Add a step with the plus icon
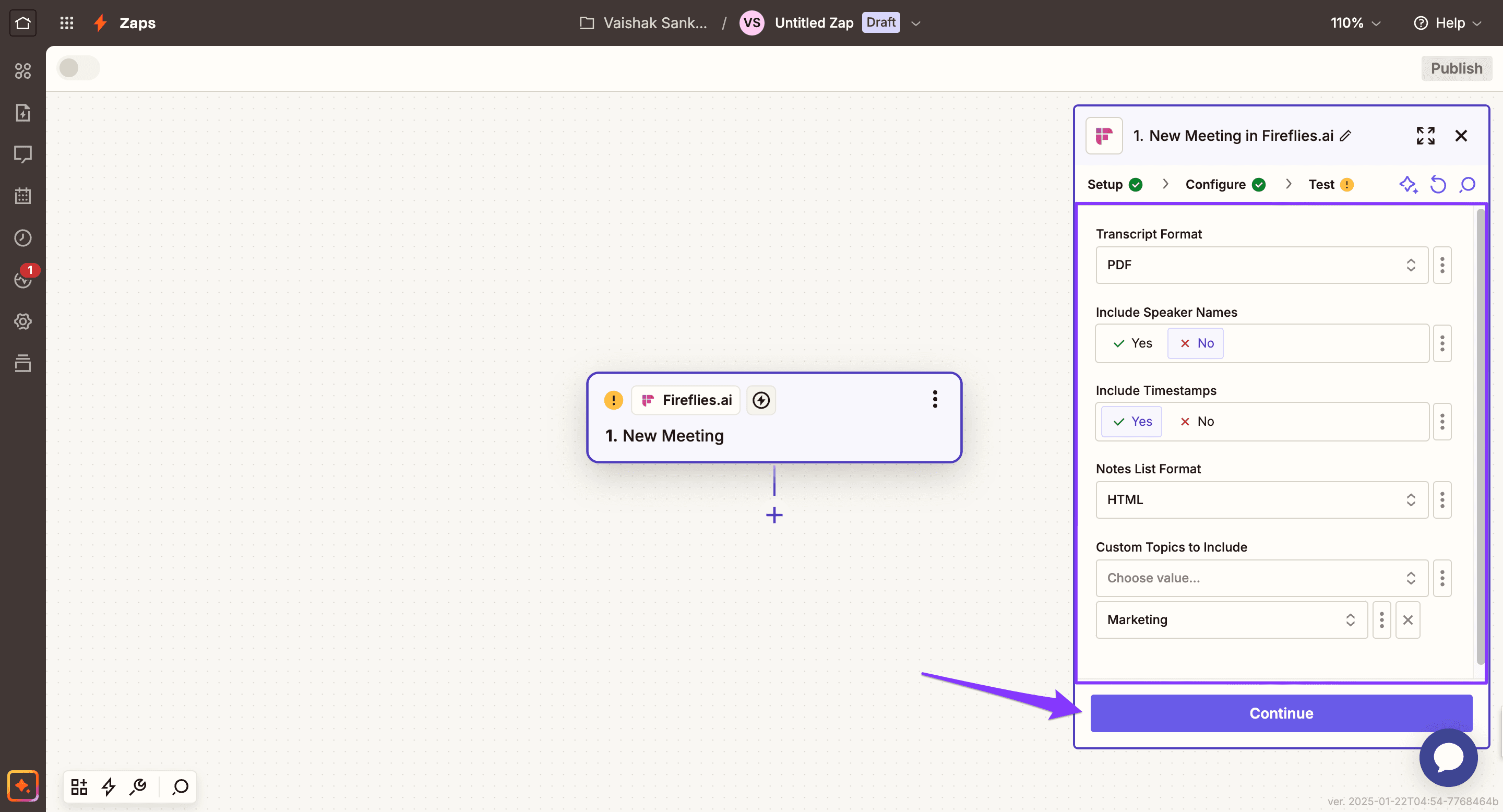This screenshot has height=812, width=1503. pyautogui.click(x=774, y=515)
